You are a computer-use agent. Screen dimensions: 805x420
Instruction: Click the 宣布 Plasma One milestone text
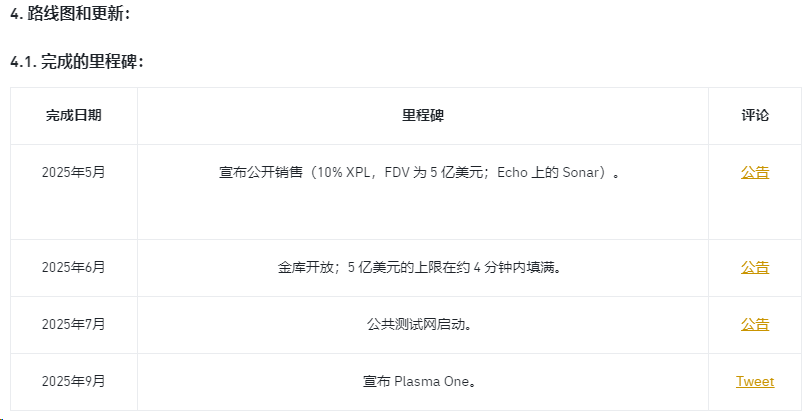pos(419,381)
